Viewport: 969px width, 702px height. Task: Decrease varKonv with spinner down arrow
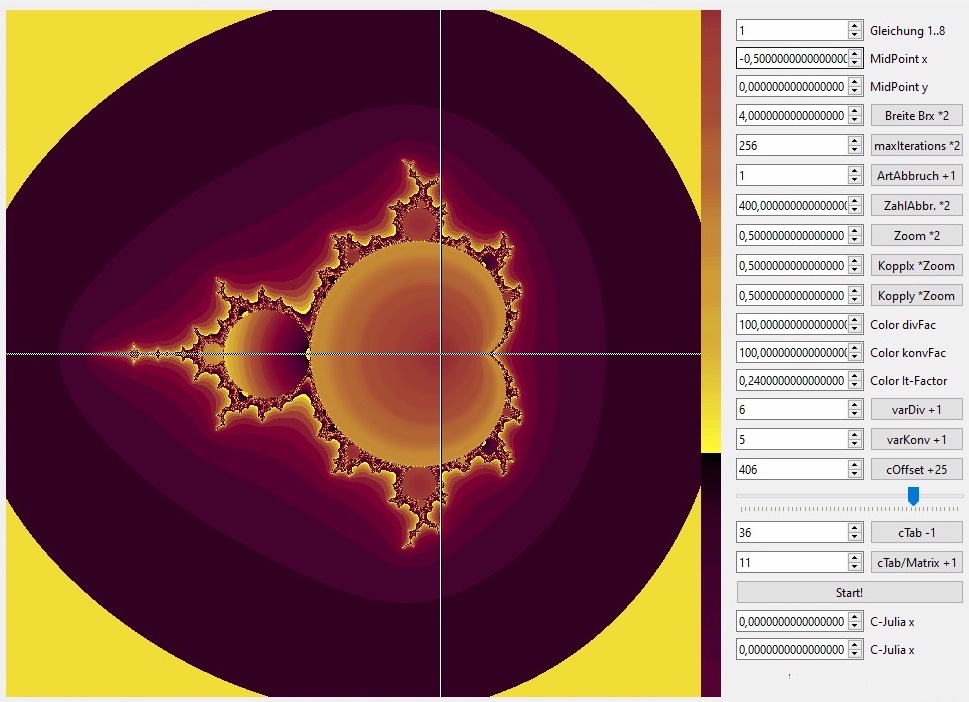pyautogui.click(x=855, y=444)
